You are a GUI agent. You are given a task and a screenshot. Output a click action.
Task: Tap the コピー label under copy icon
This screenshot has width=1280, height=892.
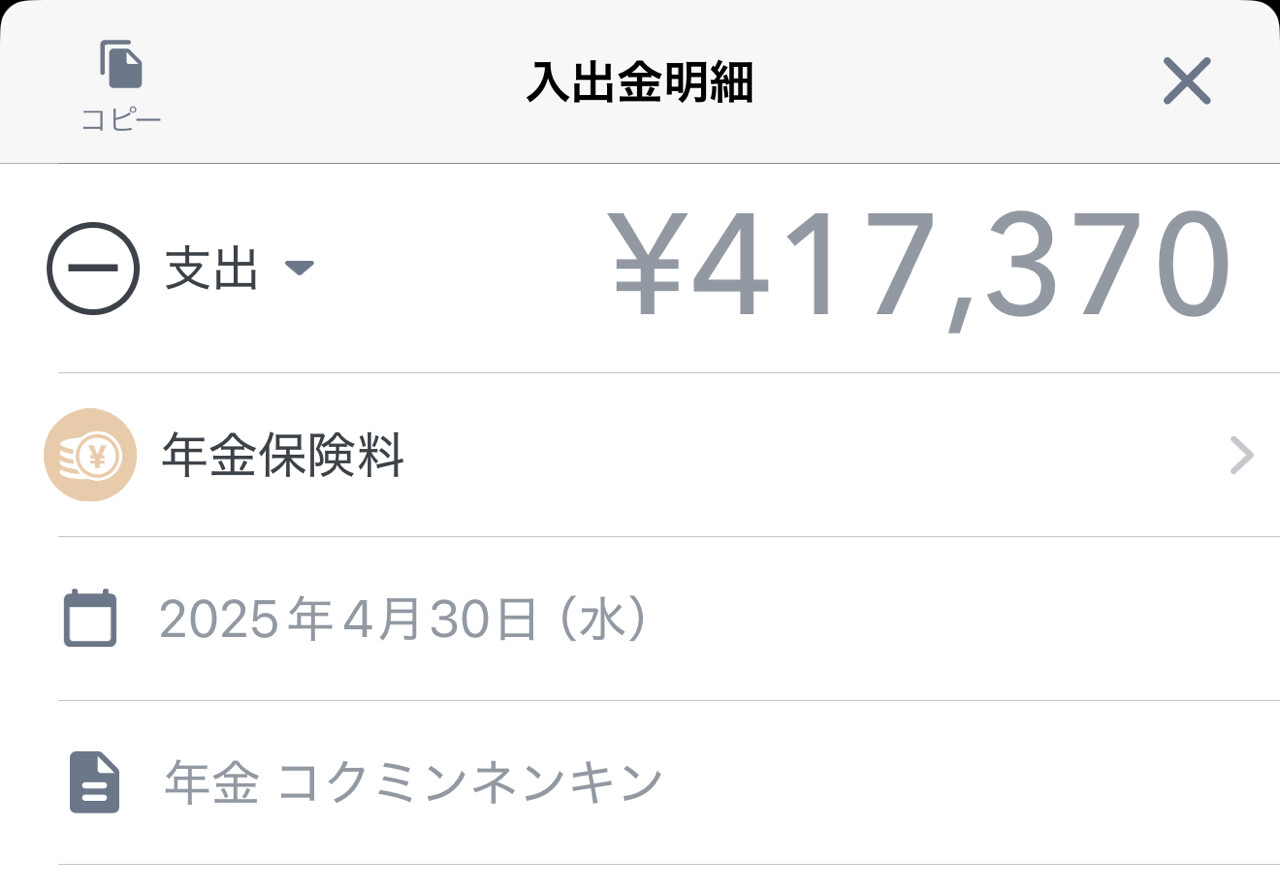121,120
